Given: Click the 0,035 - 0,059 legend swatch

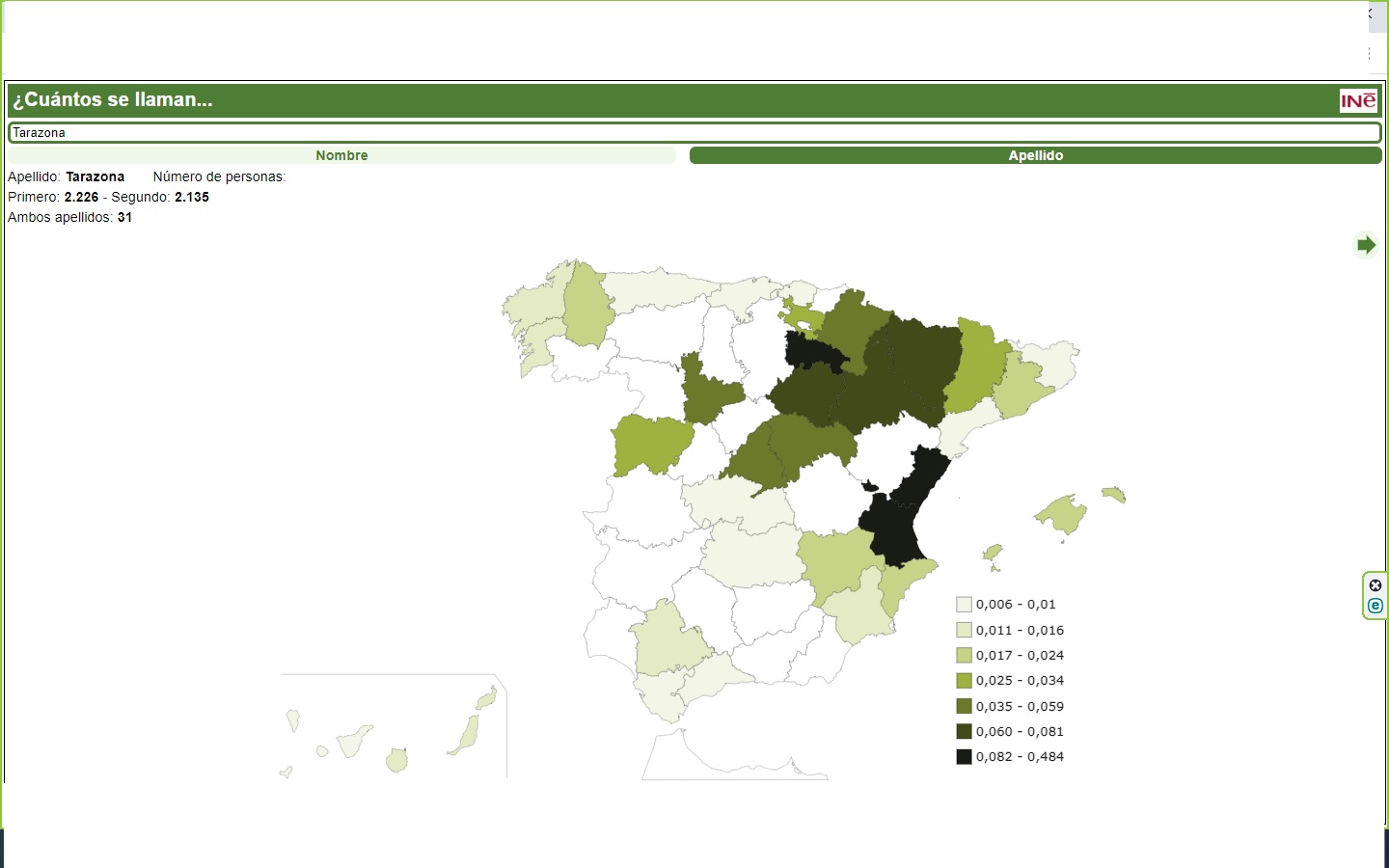Looking at the screenshot, I should coord(964,706).
